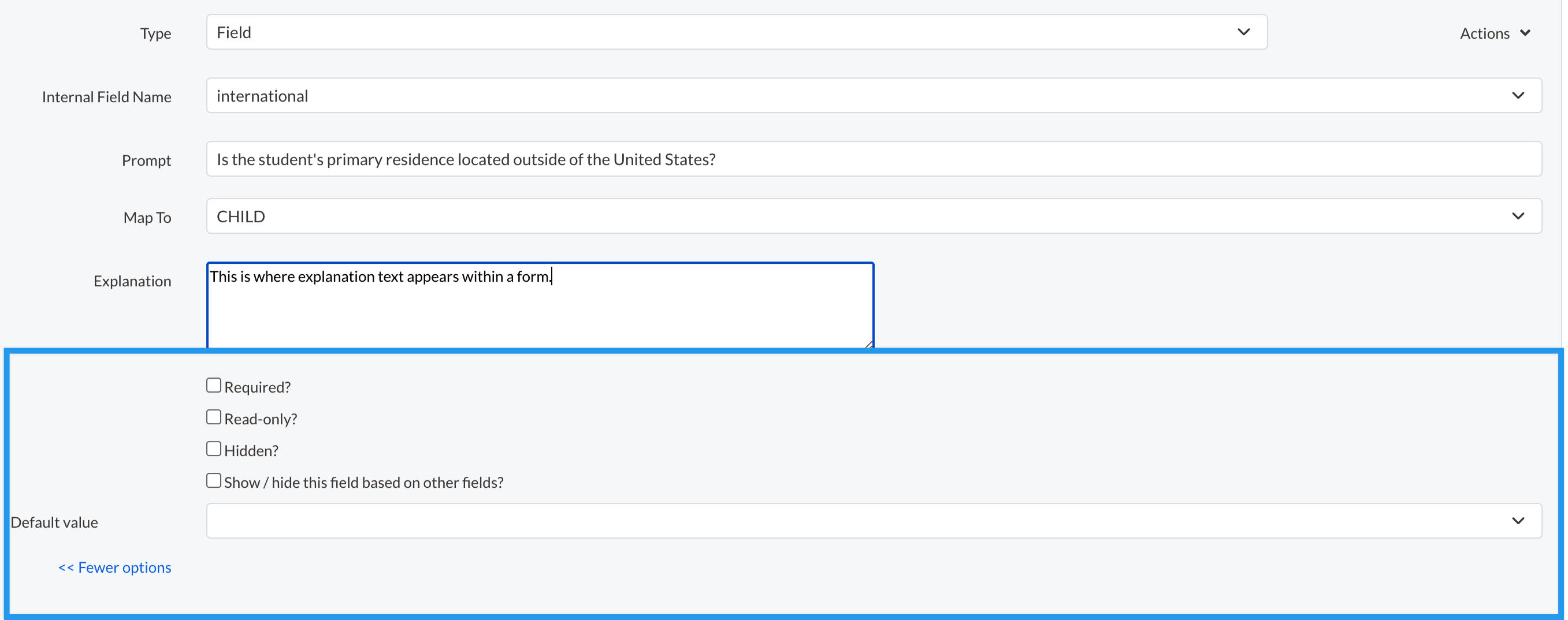Image resolution: width=1568 pixels, height=620 pixels.
Task: Click the Internal Field Name chevron arrow
Action: click(x=1518, y=95)
